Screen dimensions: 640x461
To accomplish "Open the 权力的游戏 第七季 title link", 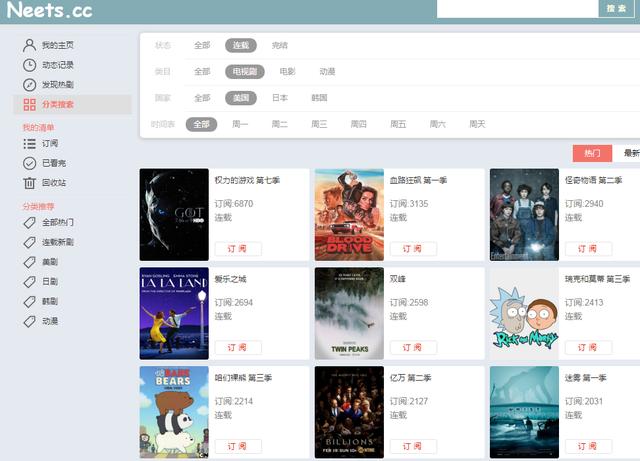I will pyautogui.click(x=247, y=180).
